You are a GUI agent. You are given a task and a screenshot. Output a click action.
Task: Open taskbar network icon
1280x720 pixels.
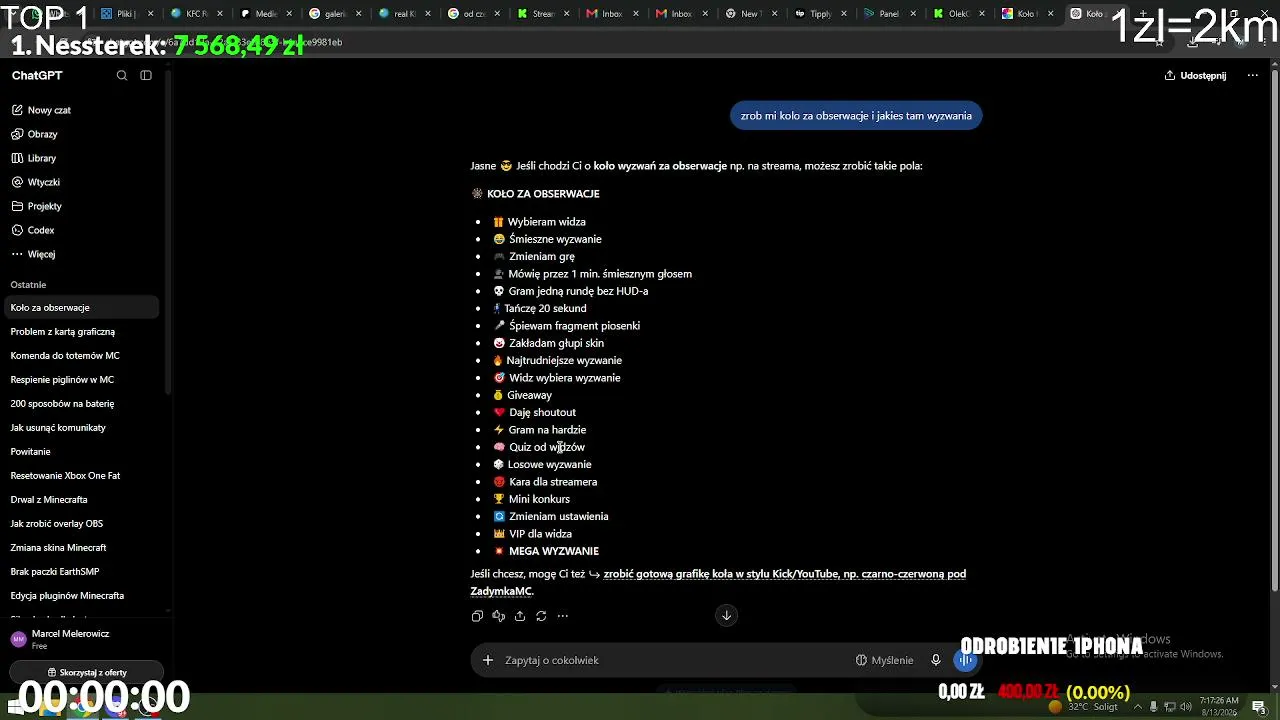[1170, 707]
